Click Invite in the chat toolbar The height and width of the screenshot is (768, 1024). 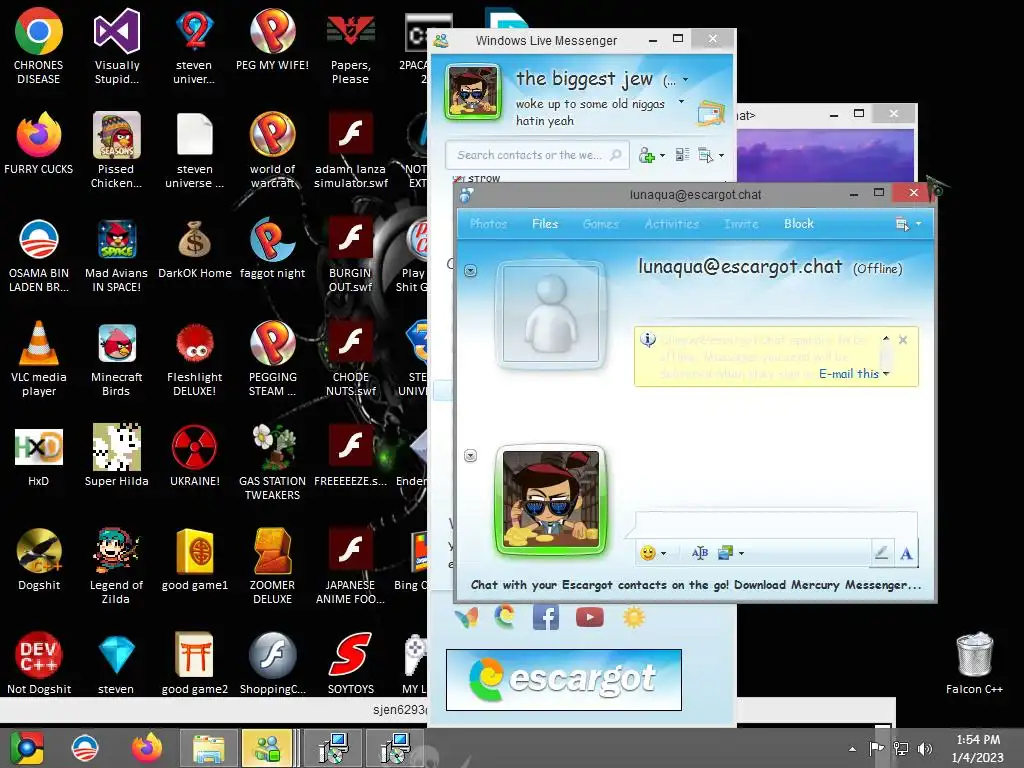coord(741,224)
